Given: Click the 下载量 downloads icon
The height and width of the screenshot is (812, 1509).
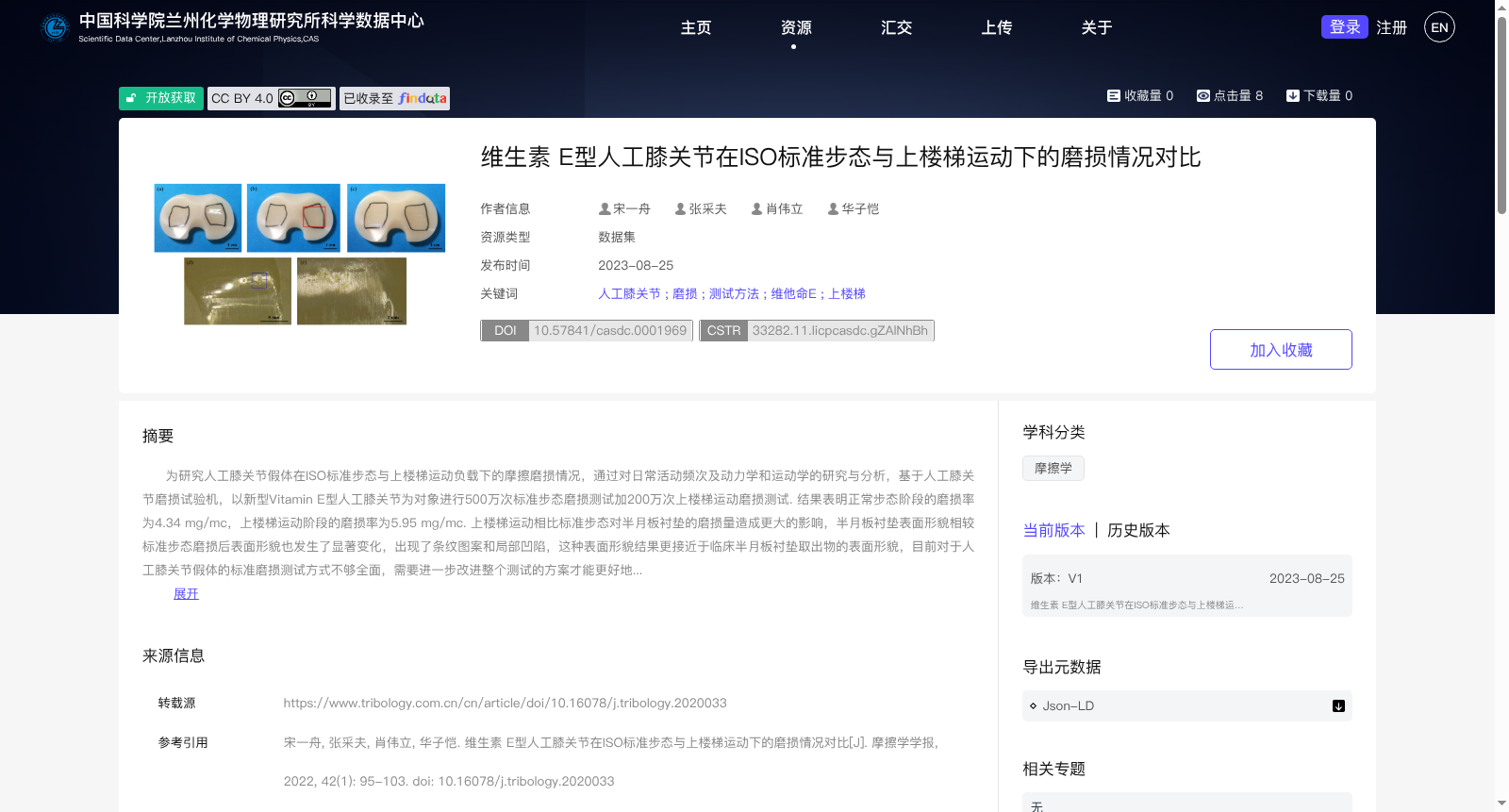Looking at the screenshot, I should click(x=1293, y=95).
